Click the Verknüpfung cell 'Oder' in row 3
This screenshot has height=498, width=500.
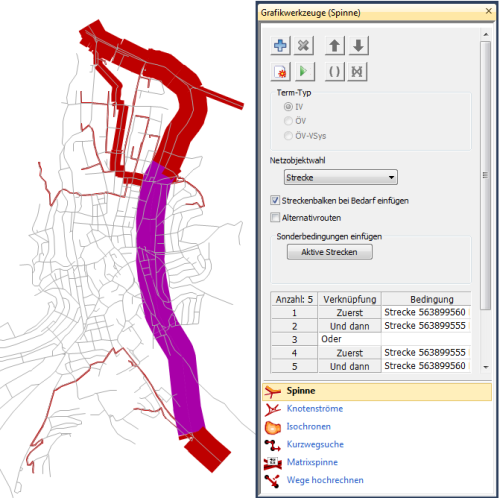point(349,339)
